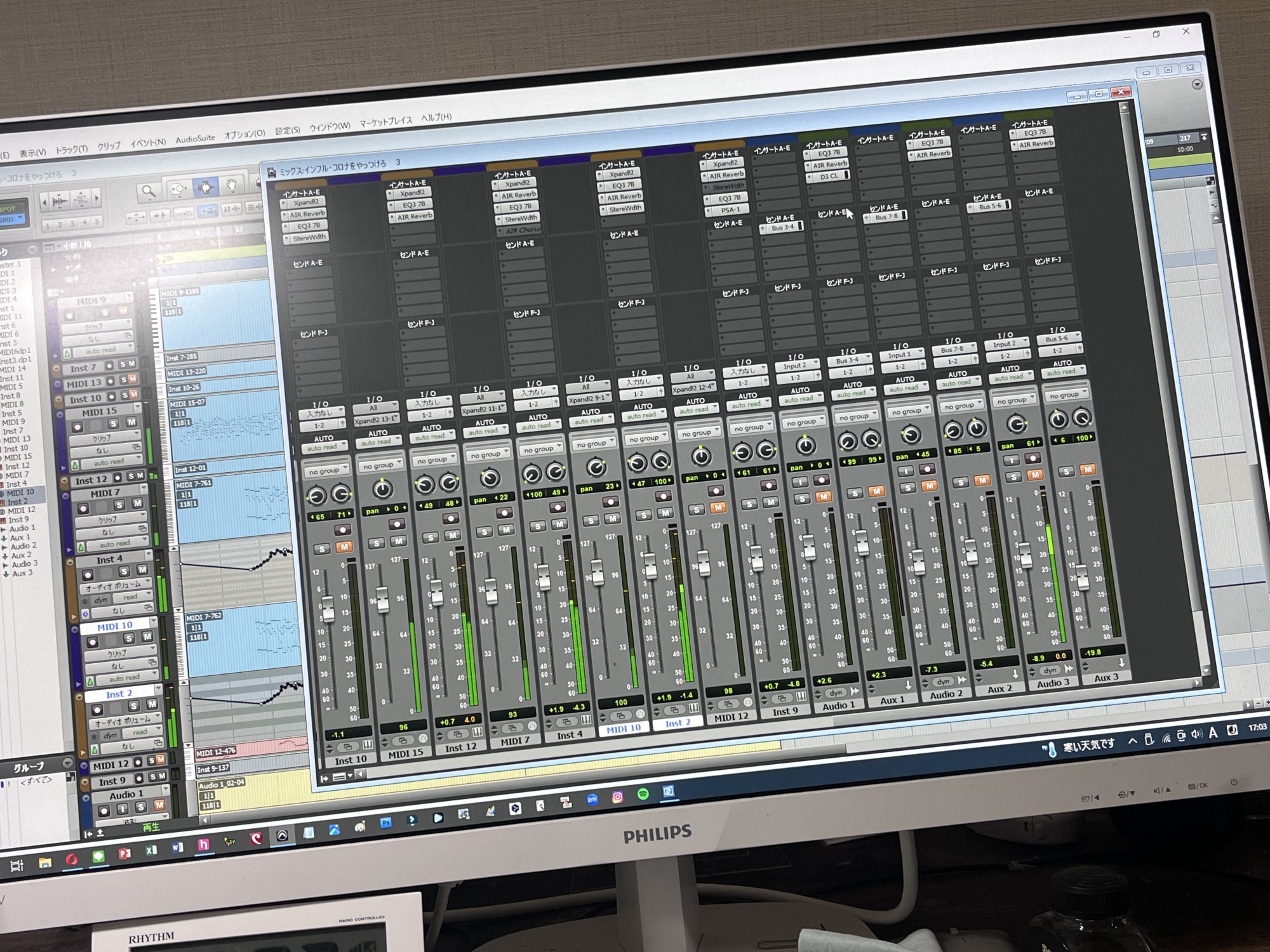
Task: Click the Inst 10 volume fader handle
Action: (328, 608)
